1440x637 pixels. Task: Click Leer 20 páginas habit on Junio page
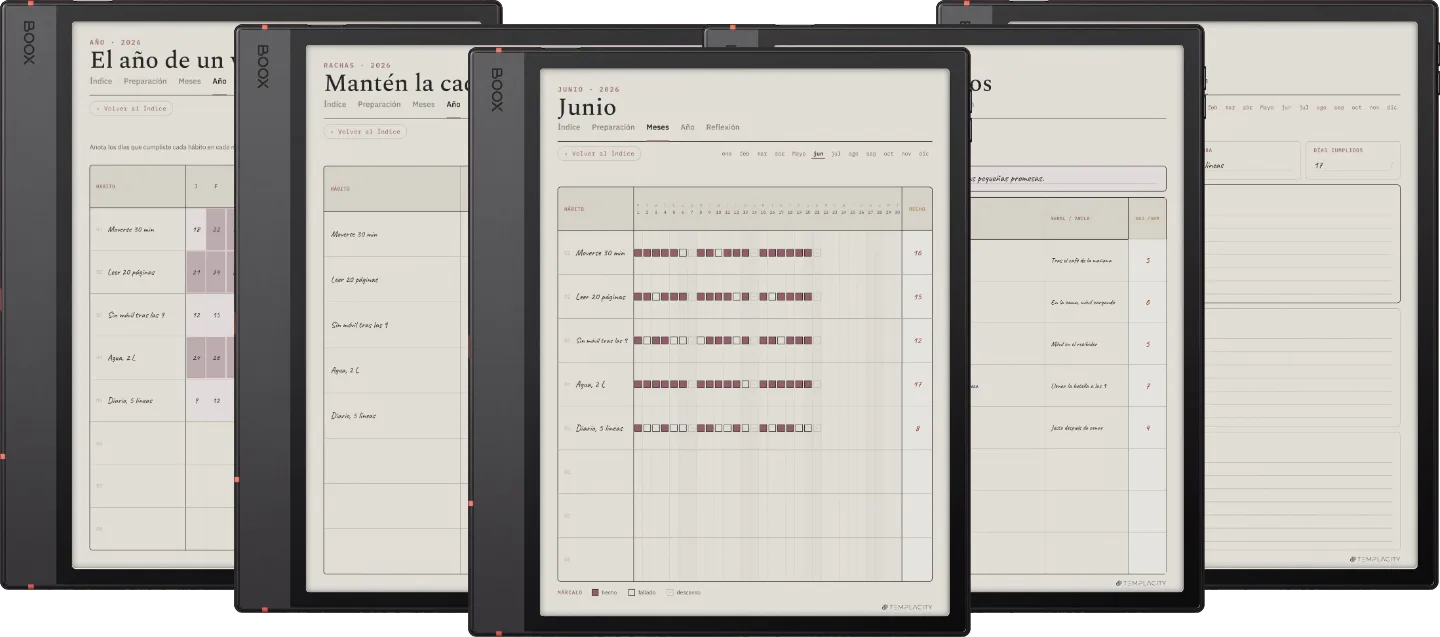tap(601, 297)
